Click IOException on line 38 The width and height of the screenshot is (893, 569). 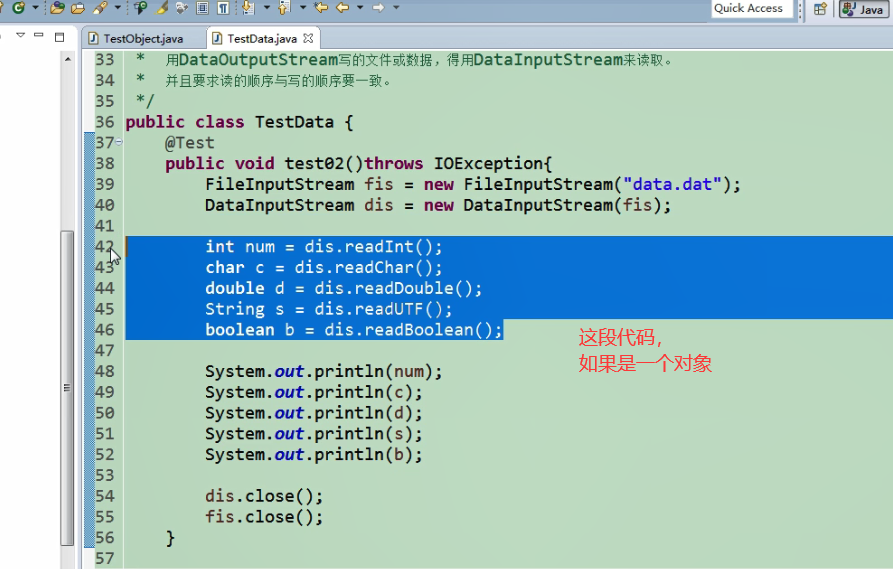(488, 163)
